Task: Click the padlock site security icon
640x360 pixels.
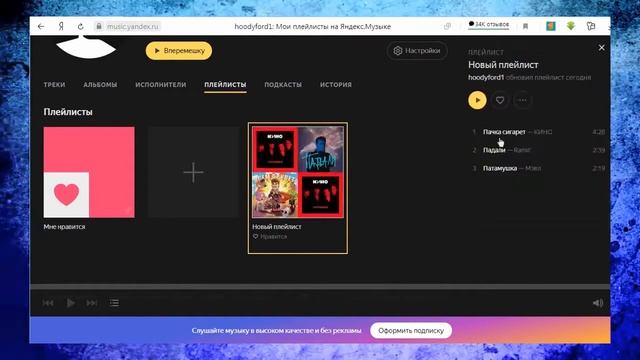Action: 99,27
